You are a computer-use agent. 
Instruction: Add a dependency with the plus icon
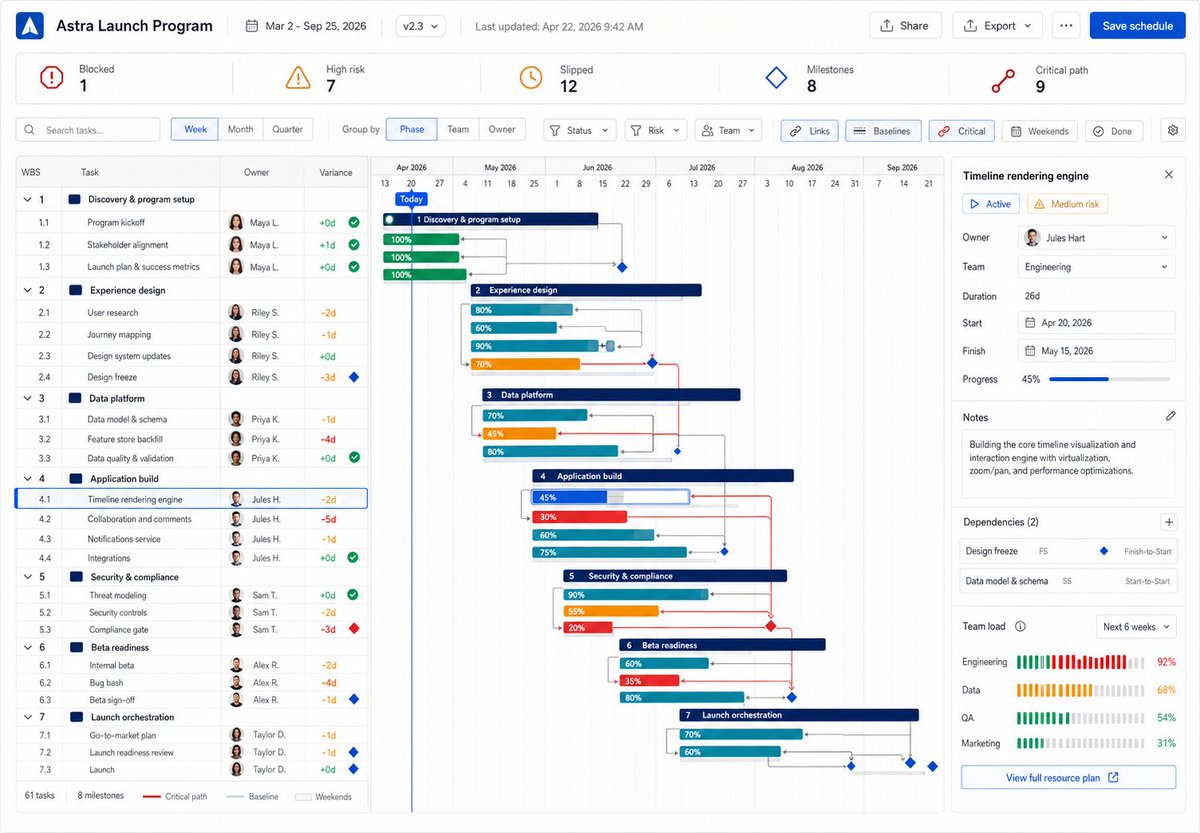[x=1169, y=522]
